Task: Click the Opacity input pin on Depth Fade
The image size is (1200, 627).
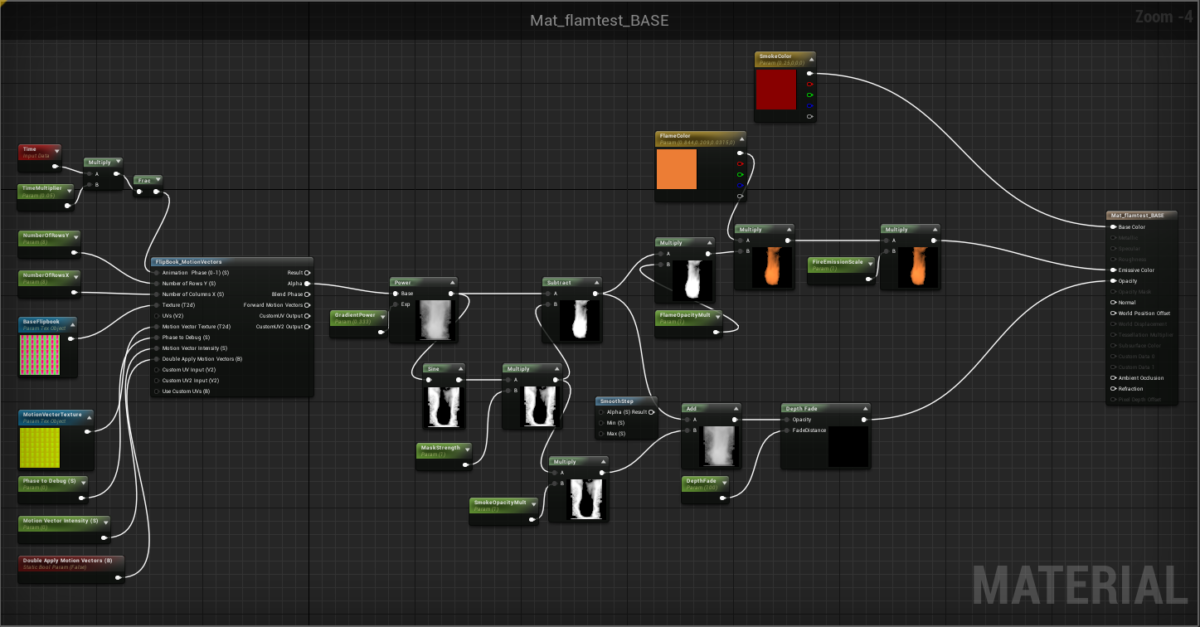Action: (786, 419)
